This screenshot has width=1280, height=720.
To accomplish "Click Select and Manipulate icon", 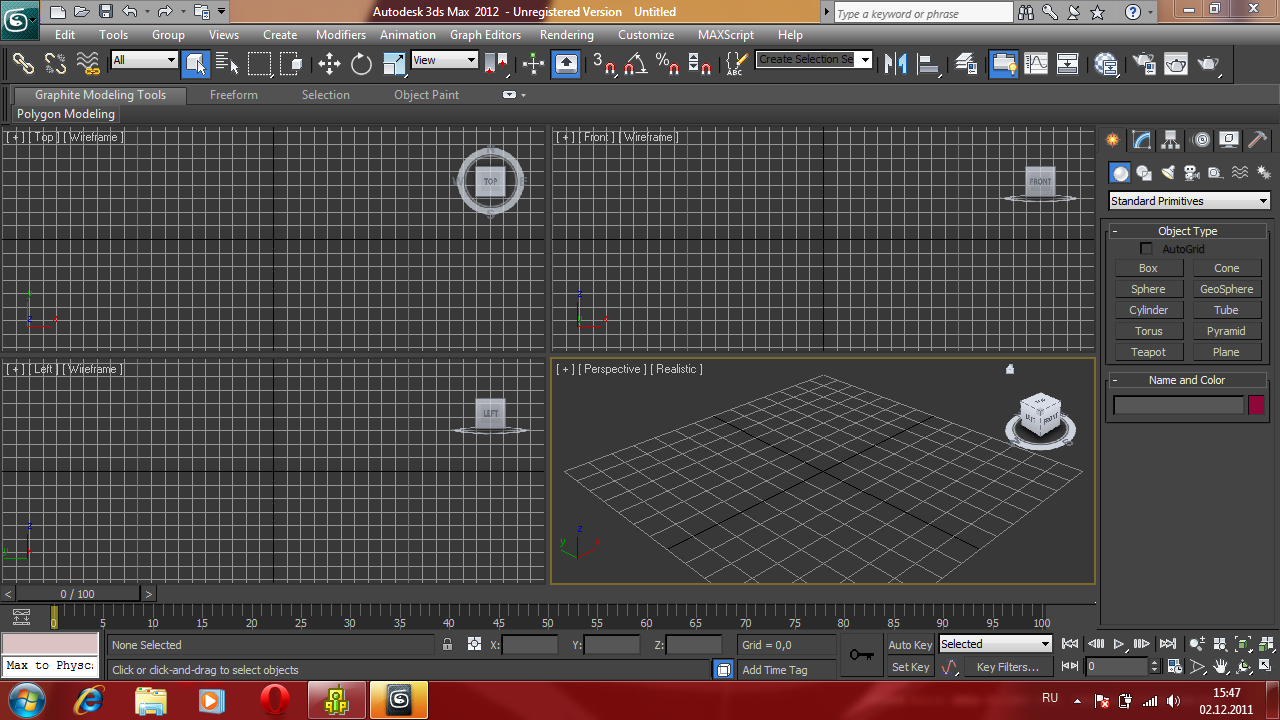I will point(533,64).
